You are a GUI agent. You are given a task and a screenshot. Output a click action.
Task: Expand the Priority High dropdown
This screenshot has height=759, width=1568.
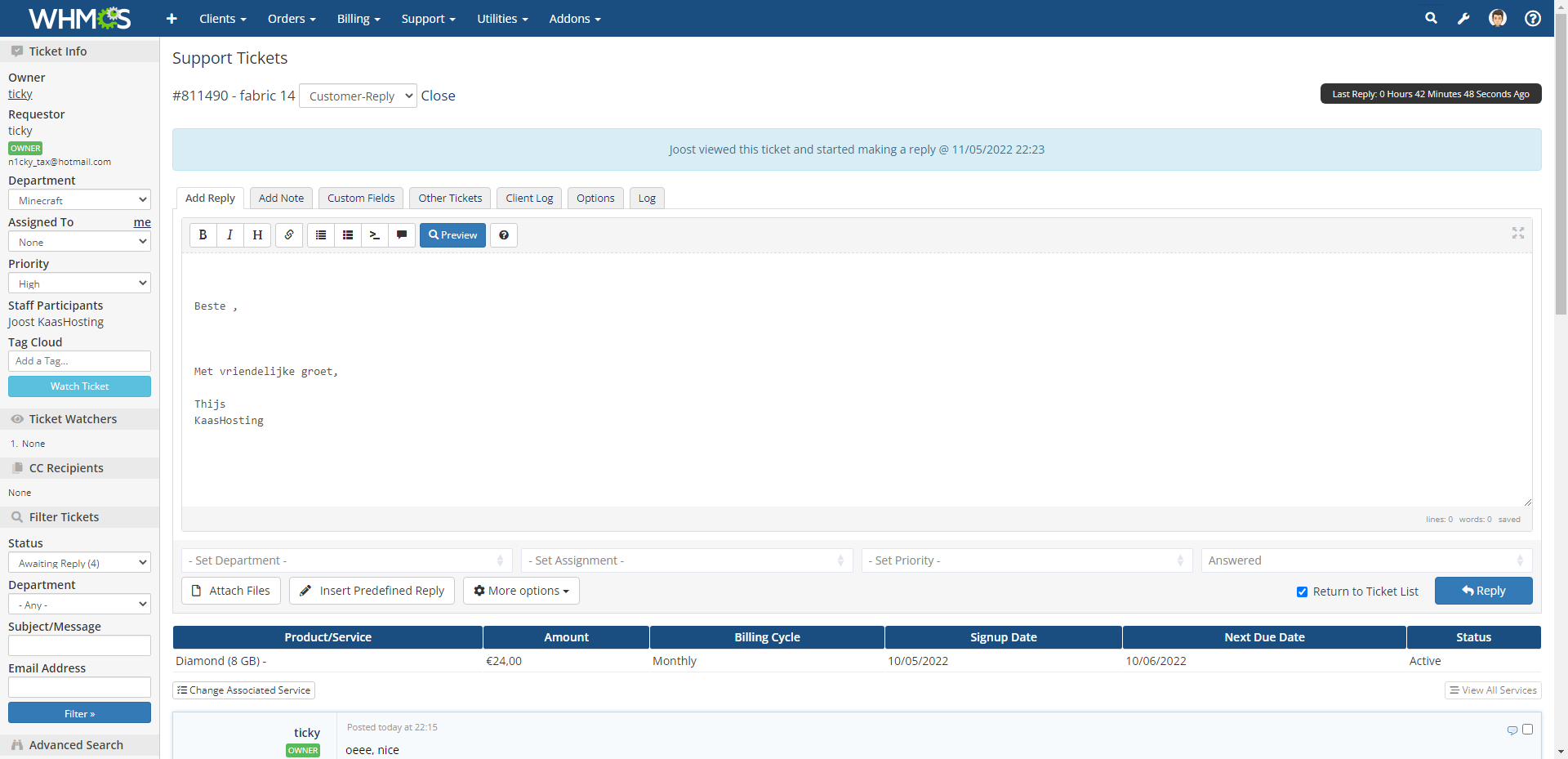[79, 284]
